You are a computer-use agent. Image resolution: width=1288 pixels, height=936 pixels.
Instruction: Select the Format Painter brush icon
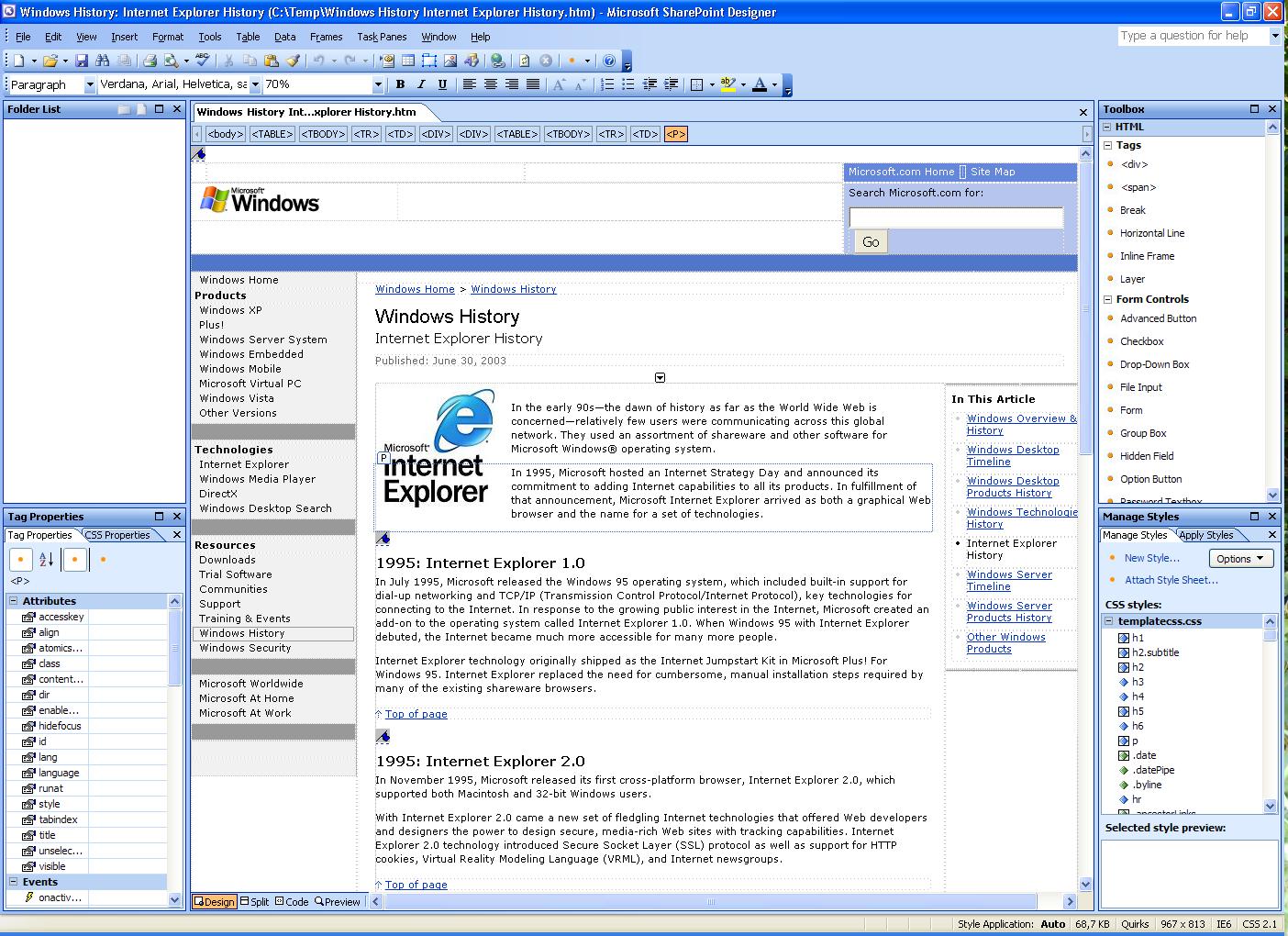pyautogui.click(x=293, y=61)
